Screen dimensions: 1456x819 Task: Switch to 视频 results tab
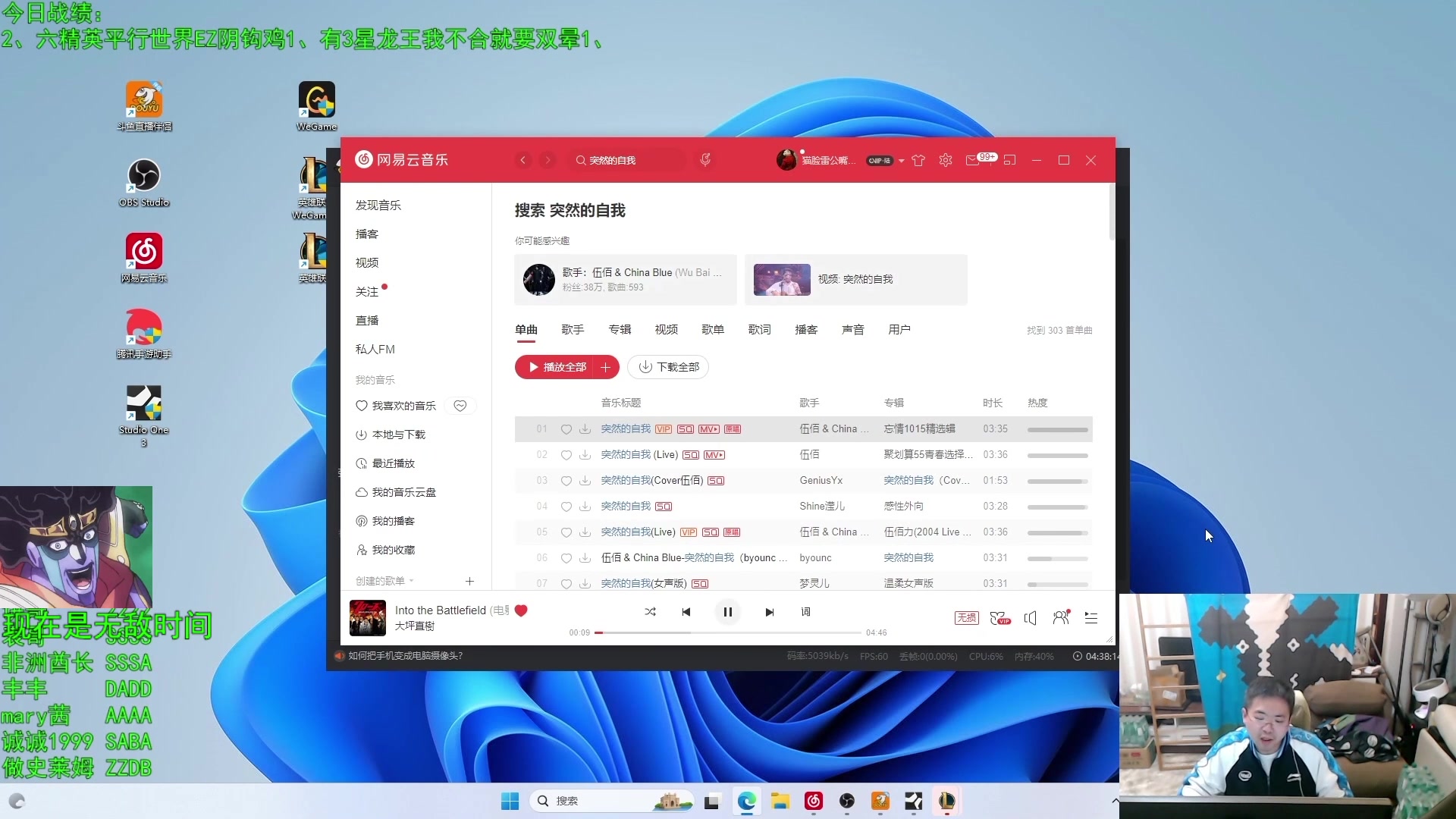[666, 330]
